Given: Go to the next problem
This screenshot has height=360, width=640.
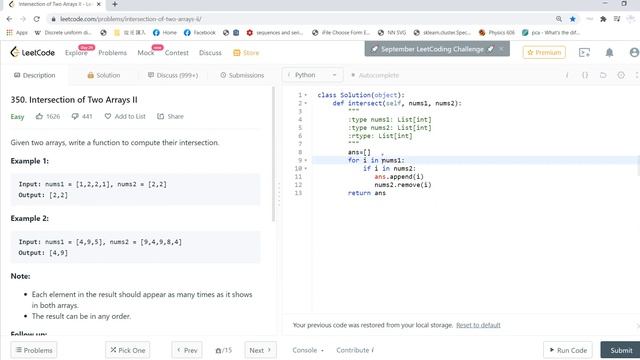Looking at the screenshot, I should 260,350.
